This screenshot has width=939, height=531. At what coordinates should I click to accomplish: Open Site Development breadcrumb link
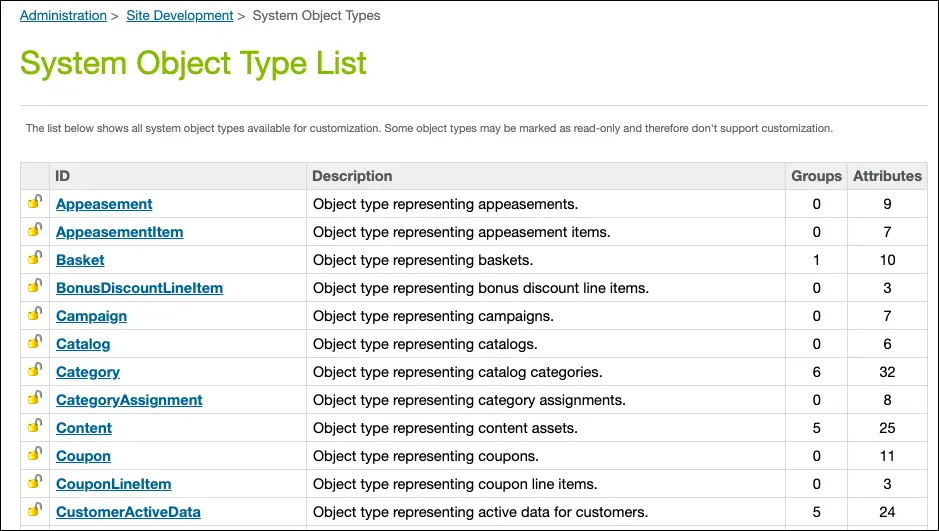coord(180,16)
